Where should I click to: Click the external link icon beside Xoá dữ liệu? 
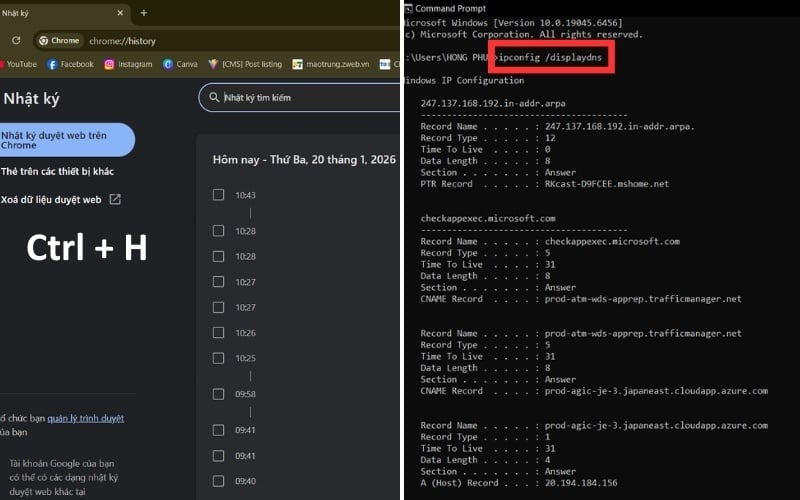pyautogui.click(x=115, y=199)
